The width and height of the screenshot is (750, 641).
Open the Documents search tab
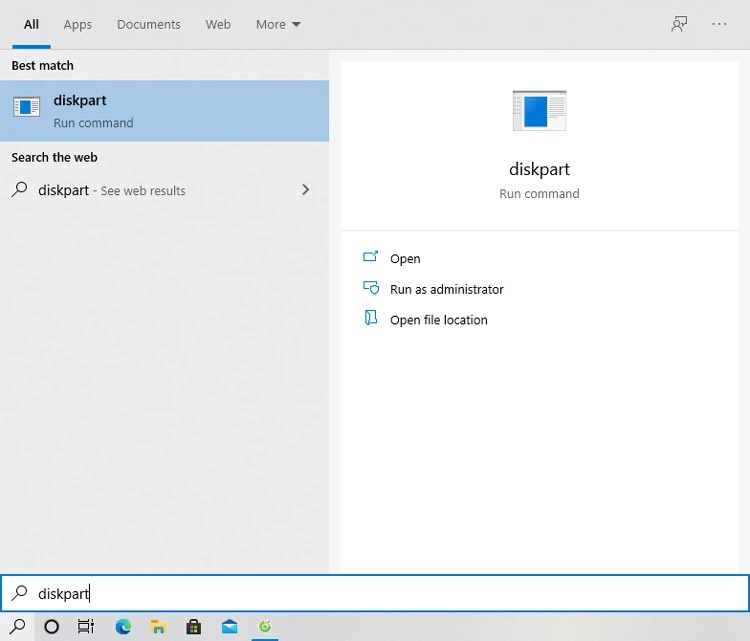(149, 24)
